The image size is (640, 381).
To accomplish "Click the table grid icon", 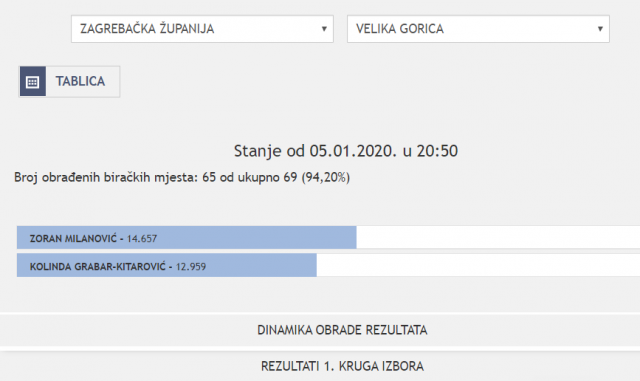I will tap(33, 82).
